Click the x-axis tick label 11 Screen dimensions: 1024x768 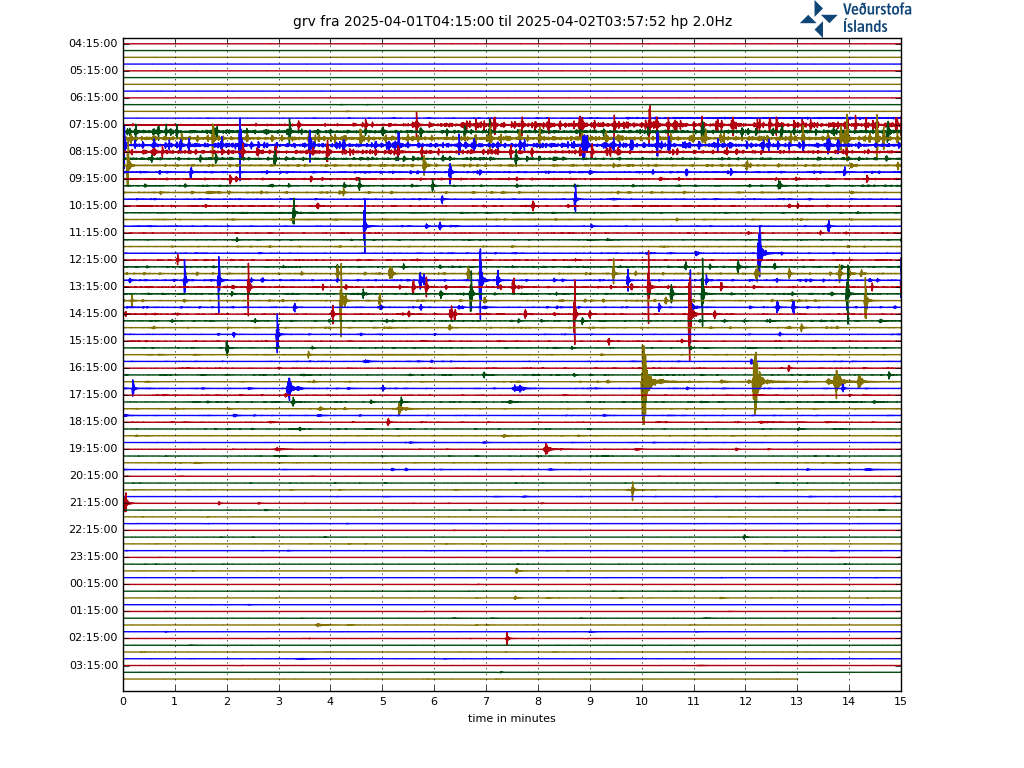(x=694, y=701)
